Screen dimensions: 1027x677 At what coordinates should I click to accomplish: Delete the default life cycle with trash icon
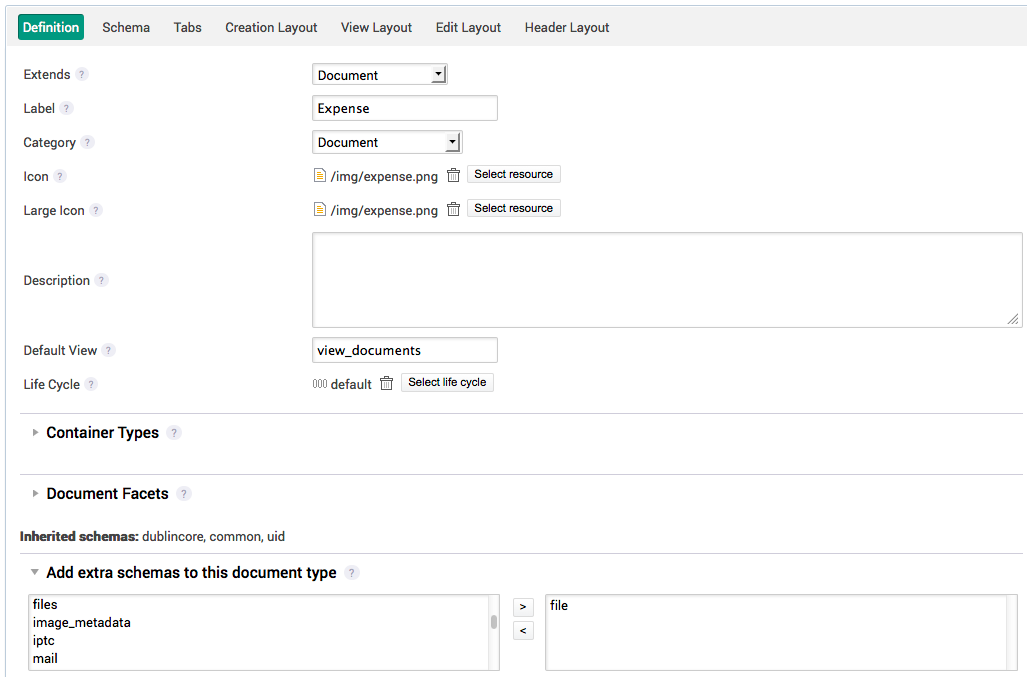[386, 383]
